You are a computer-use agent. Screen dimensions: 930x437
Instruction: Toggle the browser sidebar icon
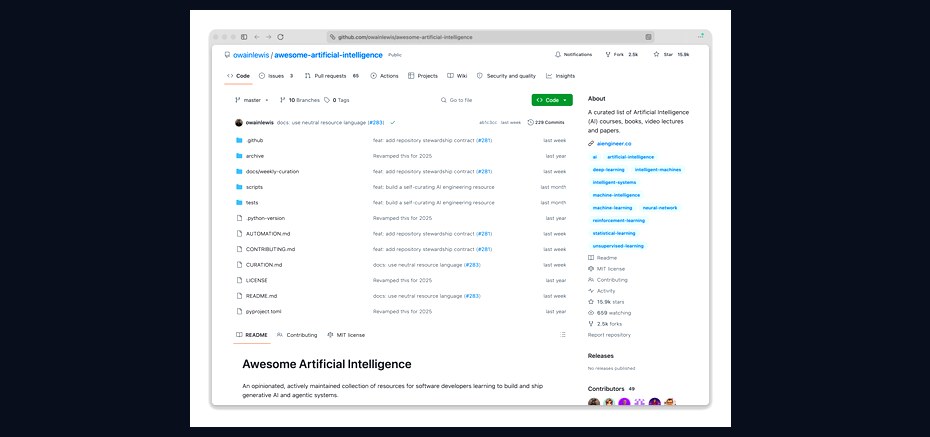[244, 37]
